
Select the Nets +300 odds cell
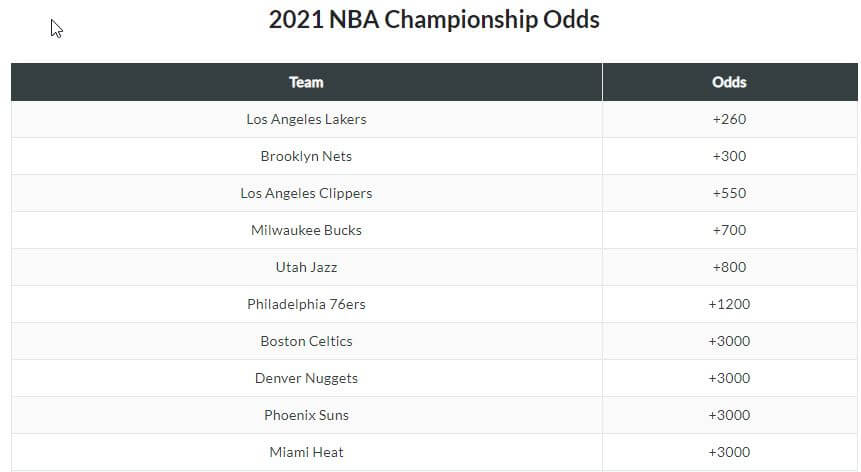tap(729, 156)
